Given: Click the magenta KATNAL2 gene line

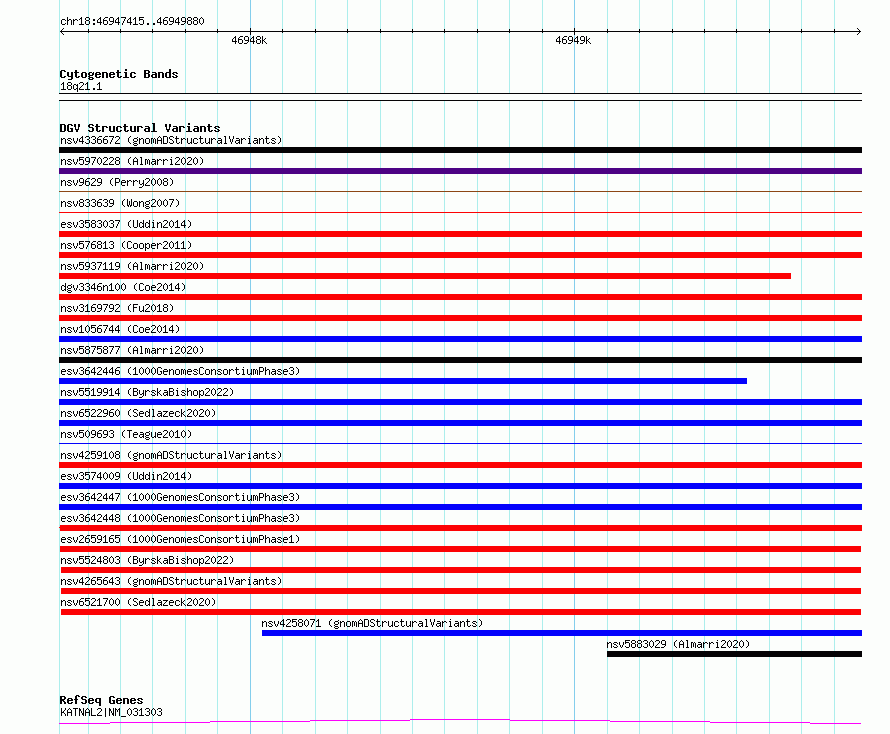Looking at the screenshot, I should pyautogui.click(x=460, y=721).
